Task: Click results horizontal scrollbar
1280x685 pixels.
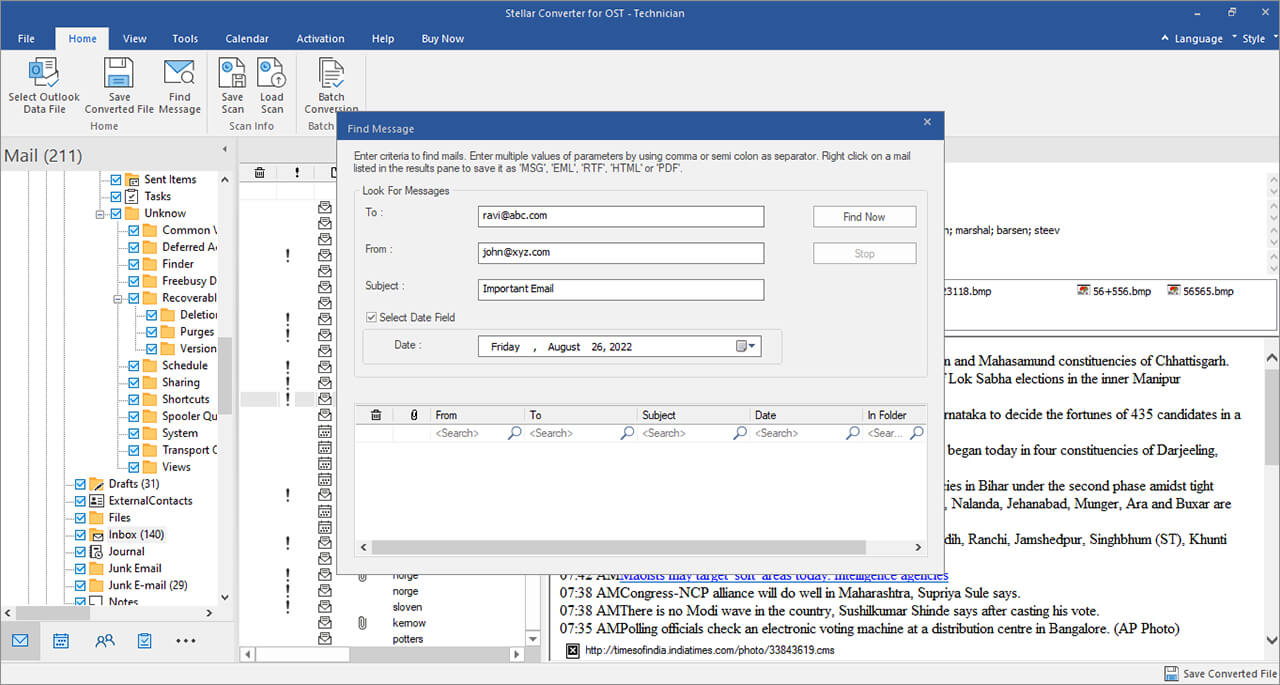Action: 617,548
